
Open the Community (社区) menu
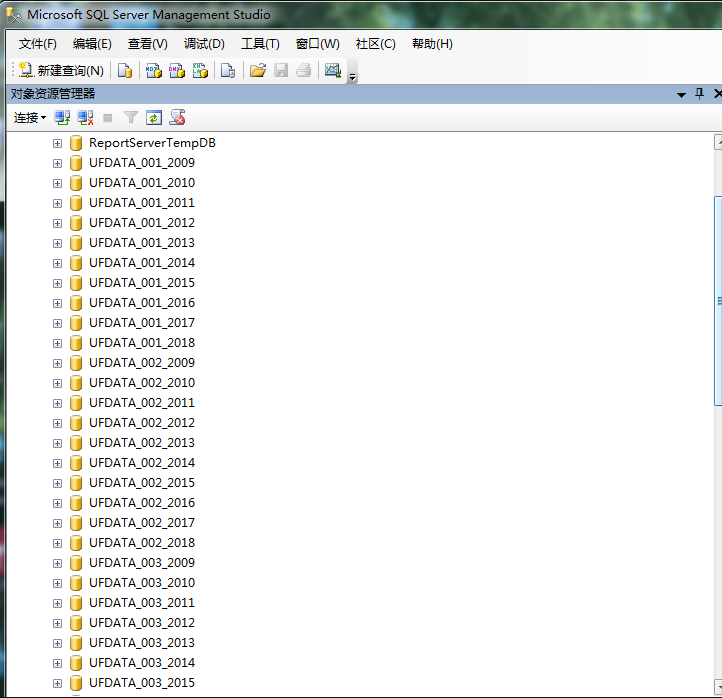click(376, 44)
